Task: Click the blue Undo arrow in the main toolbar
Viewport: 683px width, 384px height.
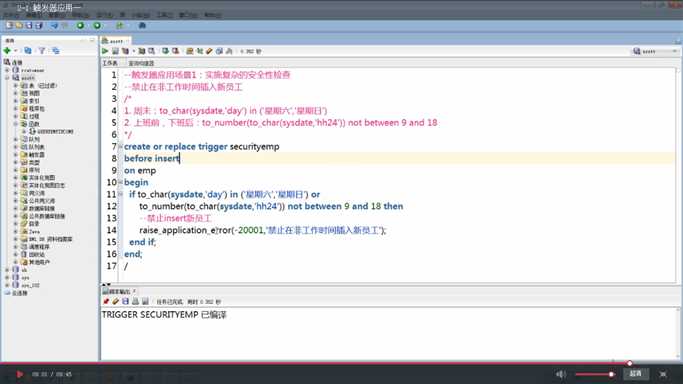Action: [x=54, y=26]
